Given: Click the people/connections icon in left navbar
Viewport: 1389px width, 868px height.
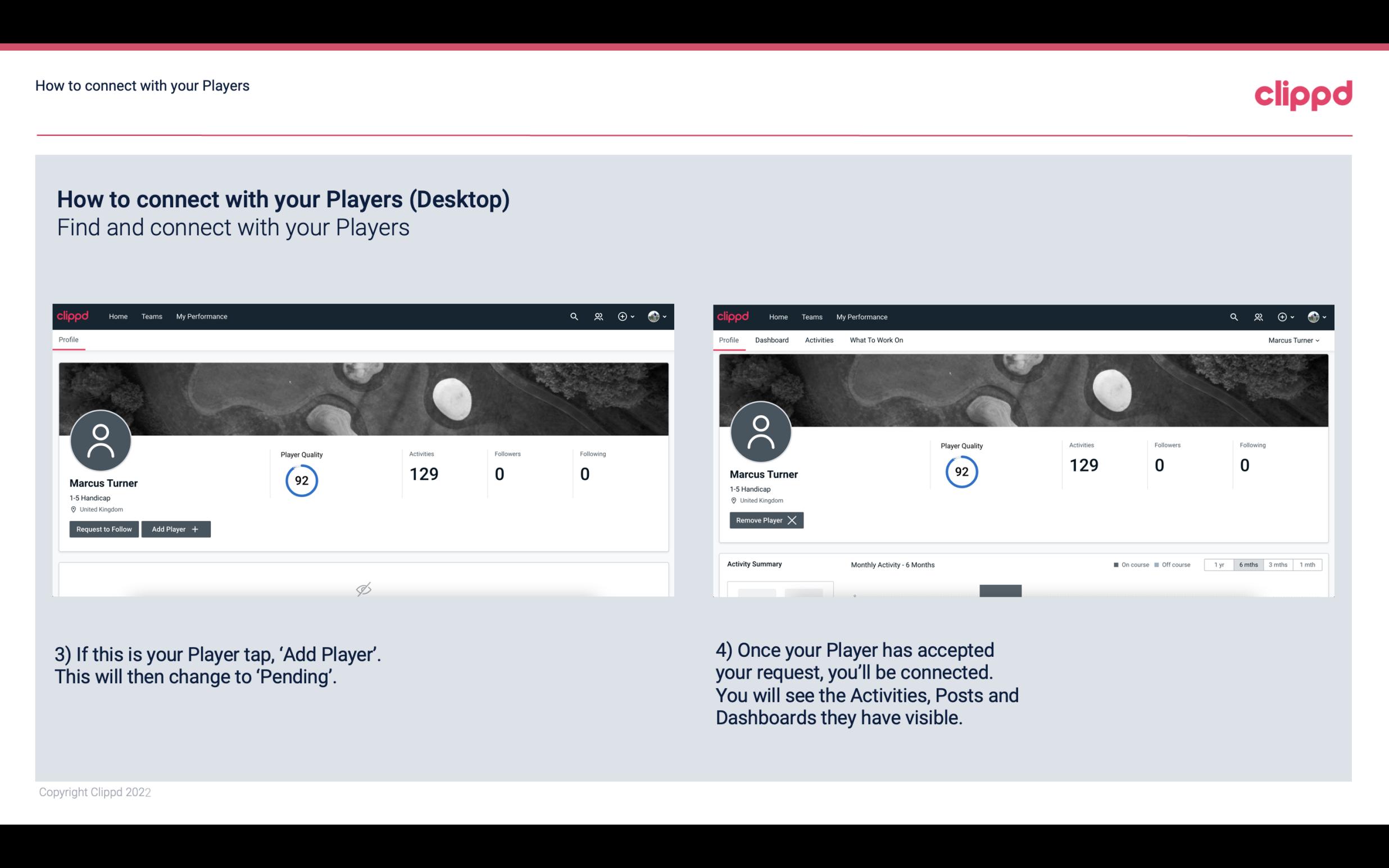Looking at the screenshot, I should tap(597, 316).
